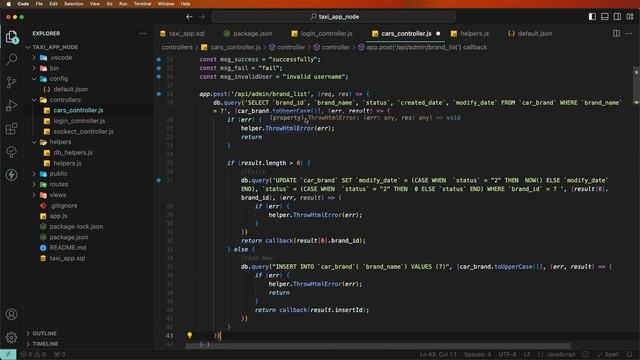Image resolution: width=640 pixels, height=360 pixels.
Task: Go back with the navigation arrow
Action: [x=189, y=17]
